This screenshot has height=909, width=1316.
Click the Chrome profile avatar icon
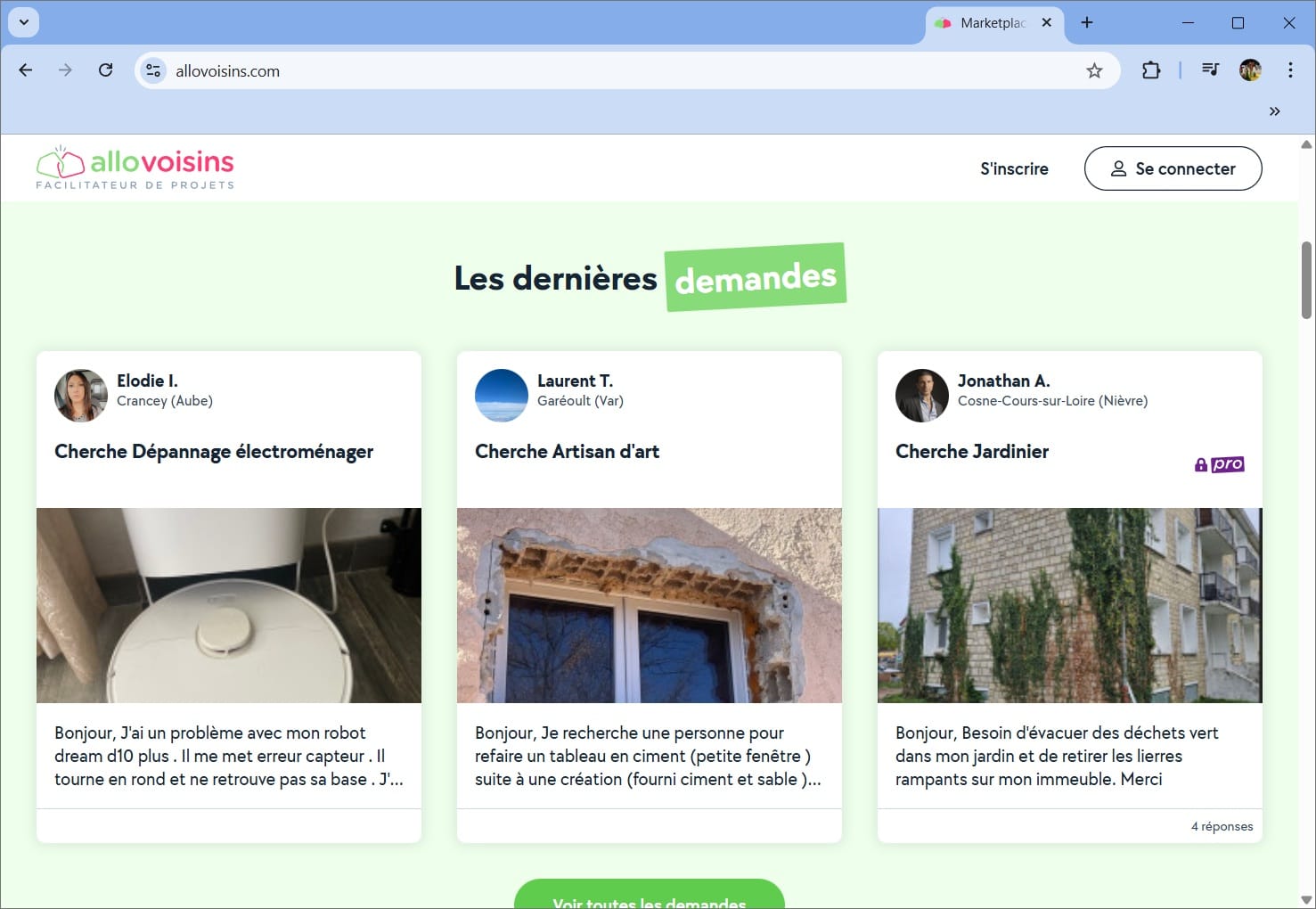pos(1251,70)
